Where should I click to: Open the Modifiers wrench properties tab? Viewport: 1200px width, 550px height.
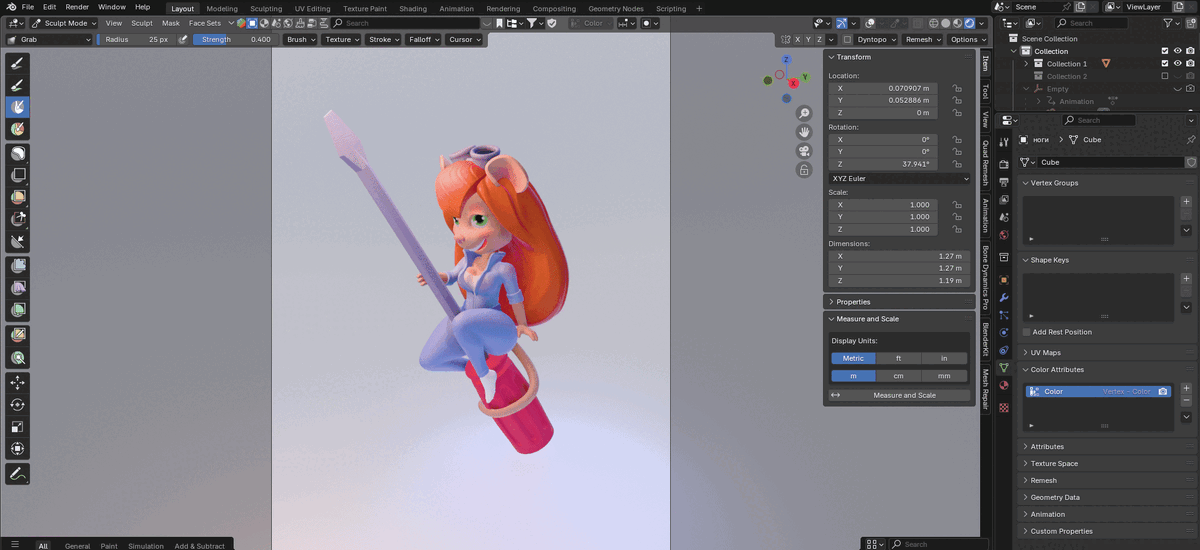1004,298
